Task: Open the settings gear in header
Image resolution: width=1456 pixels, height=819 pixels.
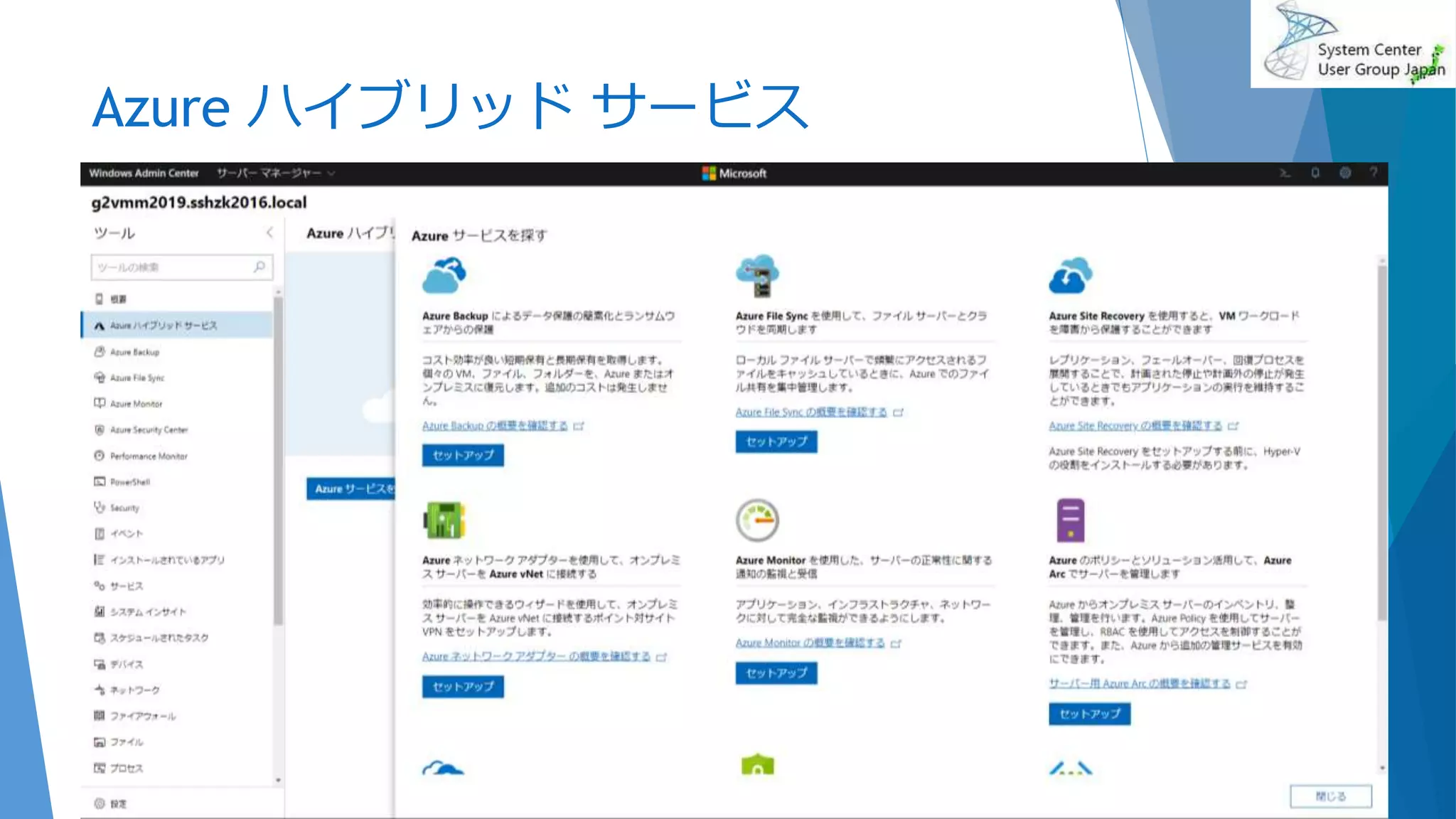Action: pos(1344,173)
